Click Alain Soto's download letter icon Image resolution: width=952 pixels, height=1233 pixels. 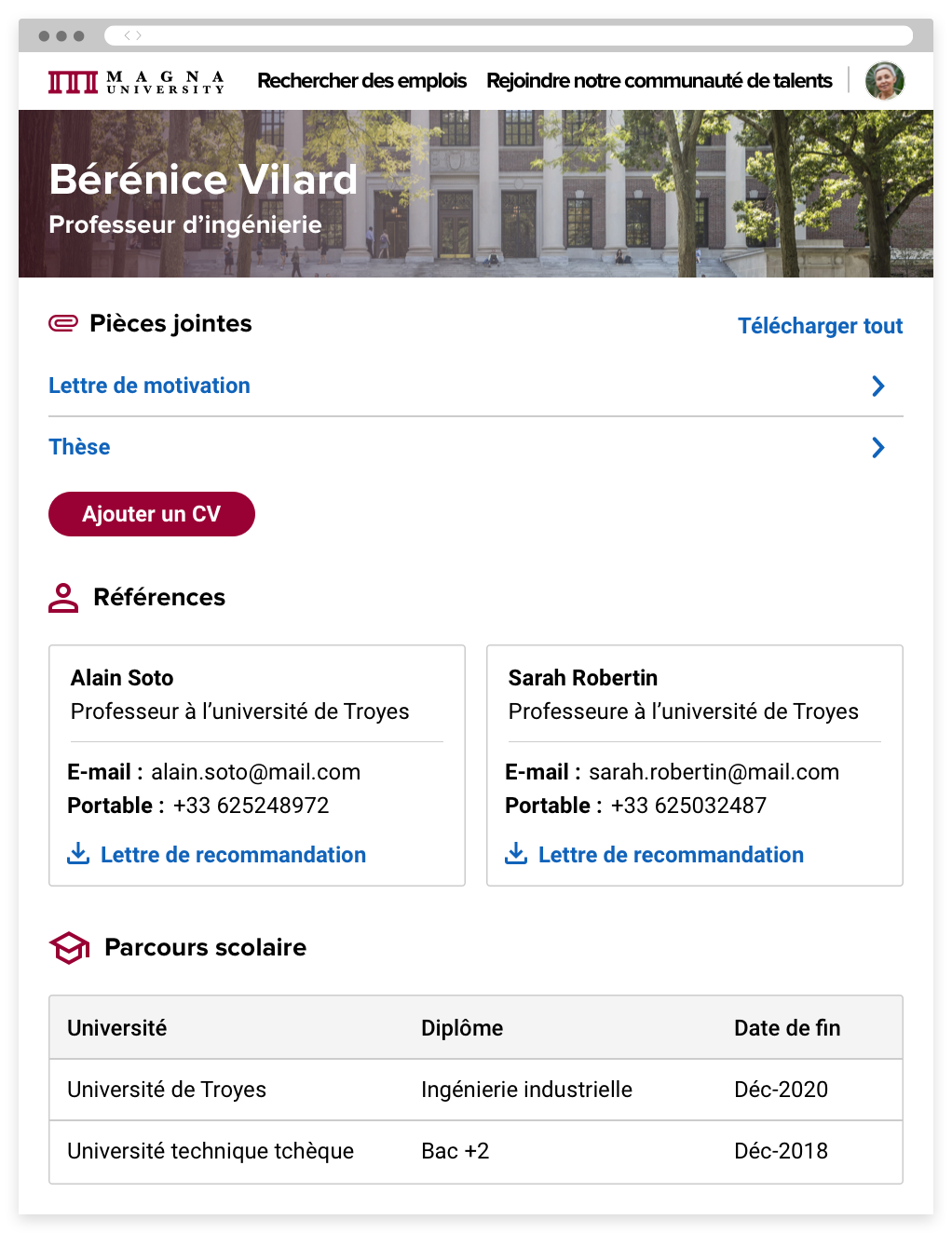point(78,854)
